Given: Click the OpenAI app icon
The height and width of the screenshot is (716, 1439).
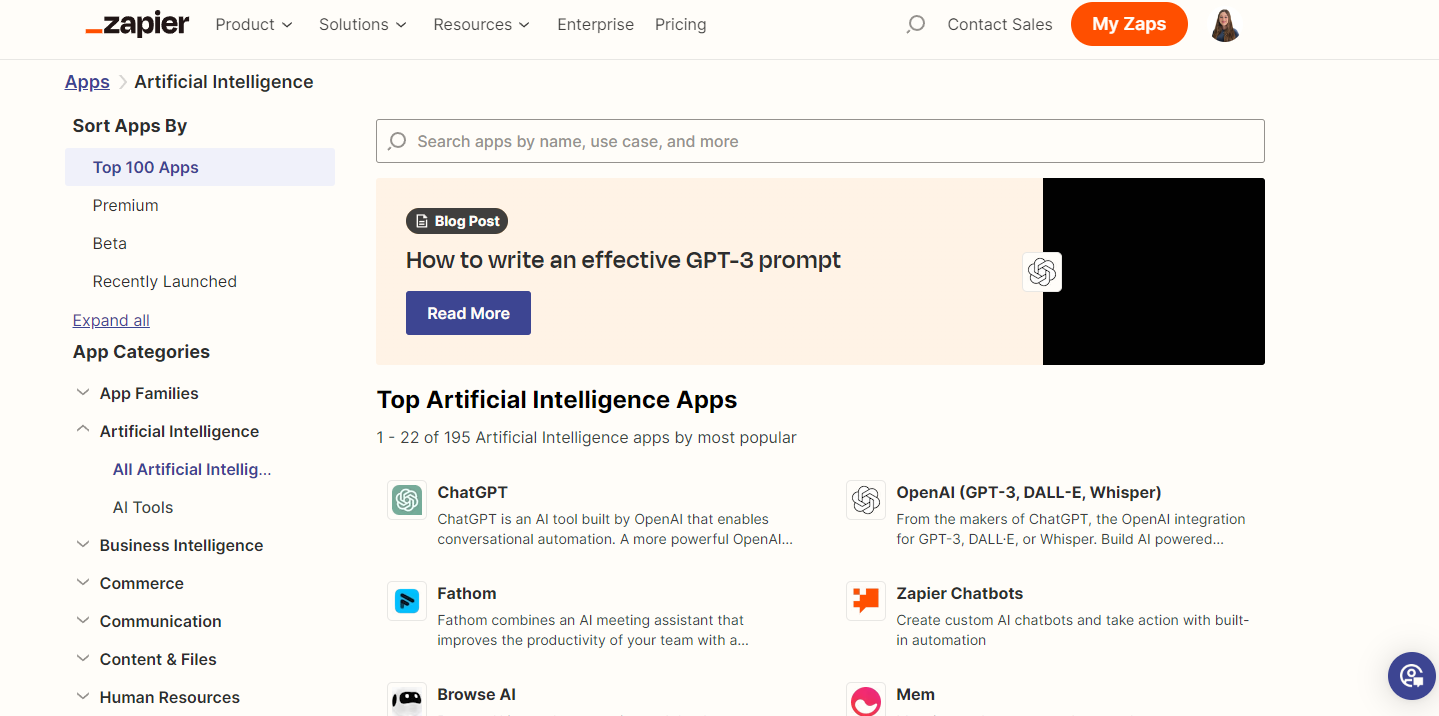Looking at the screenshot, I should [866, 500].
